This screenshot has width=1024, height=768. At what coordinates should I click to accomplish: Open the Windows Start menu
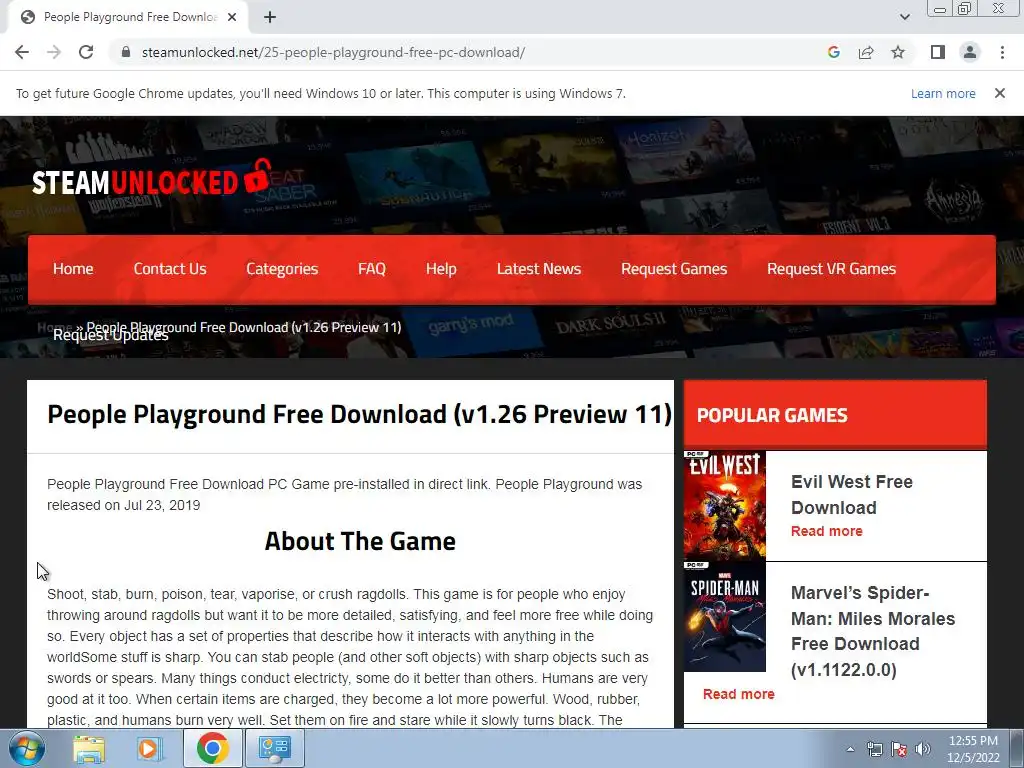click(x=27, y=748)
